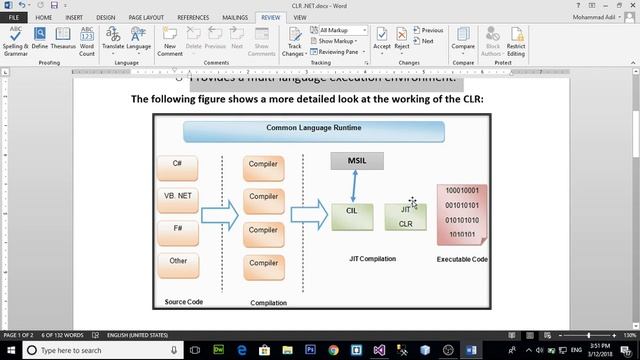Open the Define tool
This screenshot has height=360, width=640.
click(40, 38)
